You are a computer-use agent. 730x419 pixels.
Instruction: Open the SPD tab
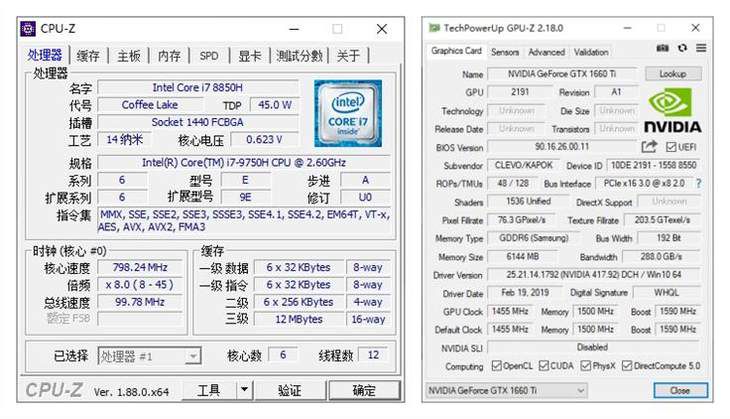209,56
